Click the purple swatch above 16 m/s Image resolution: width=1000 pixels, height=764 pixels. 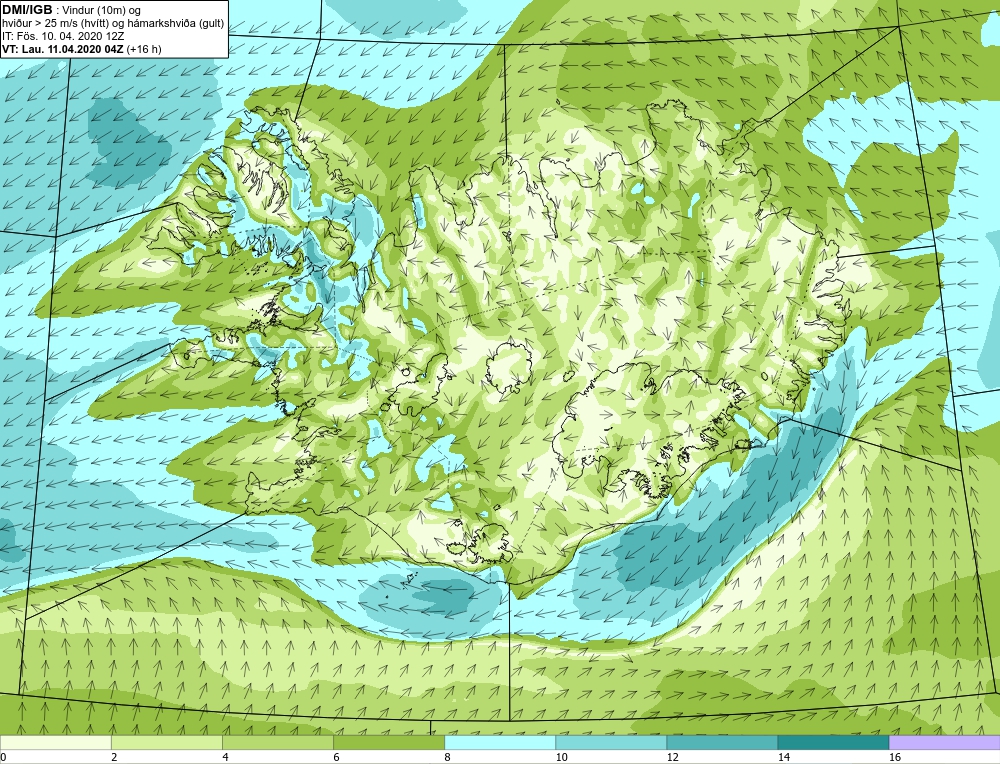[945, 742]
